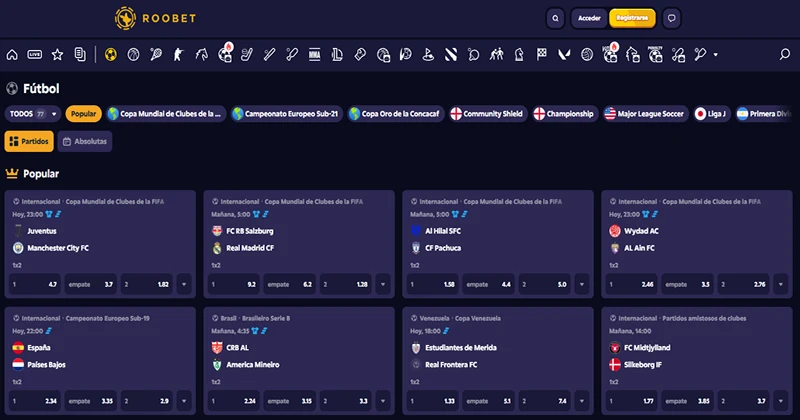Open Brasil Brasileiro Serie B league link

click(x=255, y=318)
